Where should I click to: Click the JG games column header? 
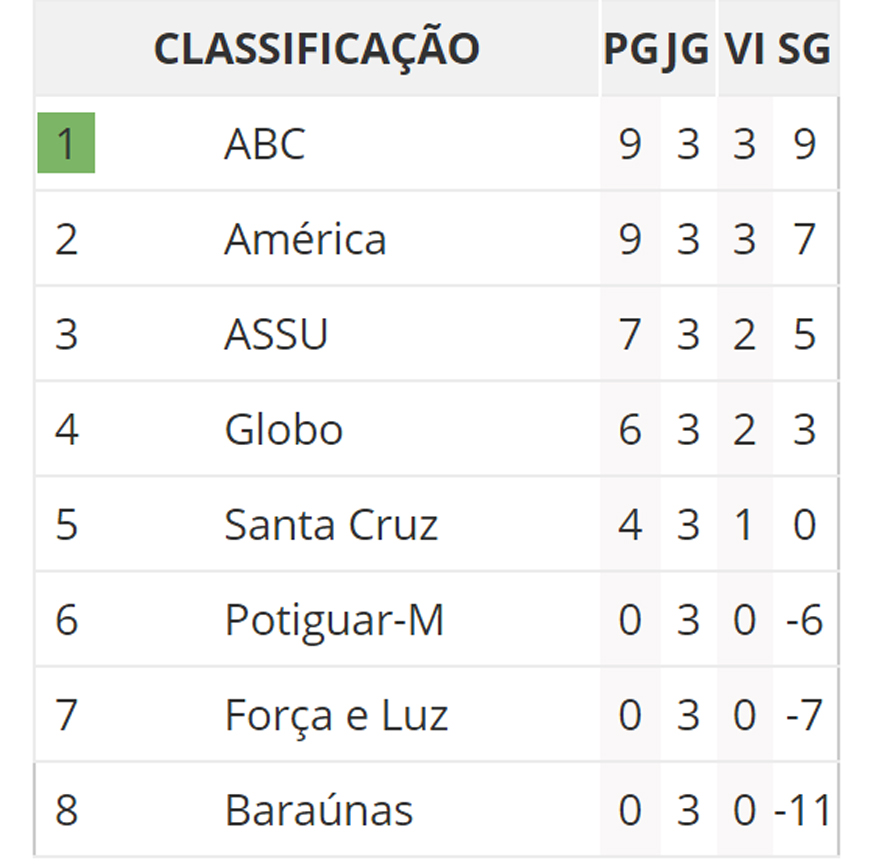pos(687,50)
